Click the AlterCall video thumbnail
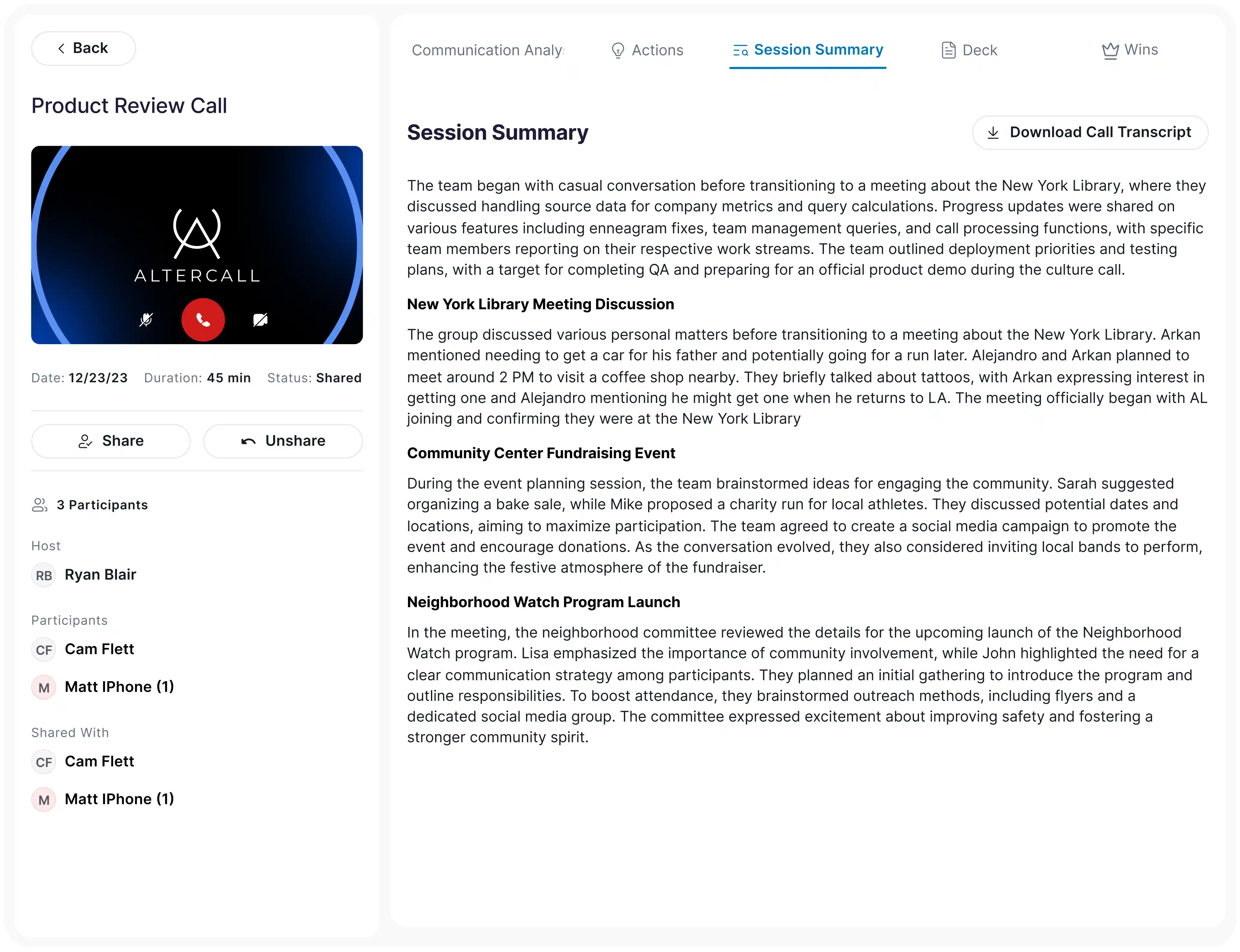Image resolution: width=1240 pixels, height=952 pixels. pyautogui.click(x=197, y=245)
